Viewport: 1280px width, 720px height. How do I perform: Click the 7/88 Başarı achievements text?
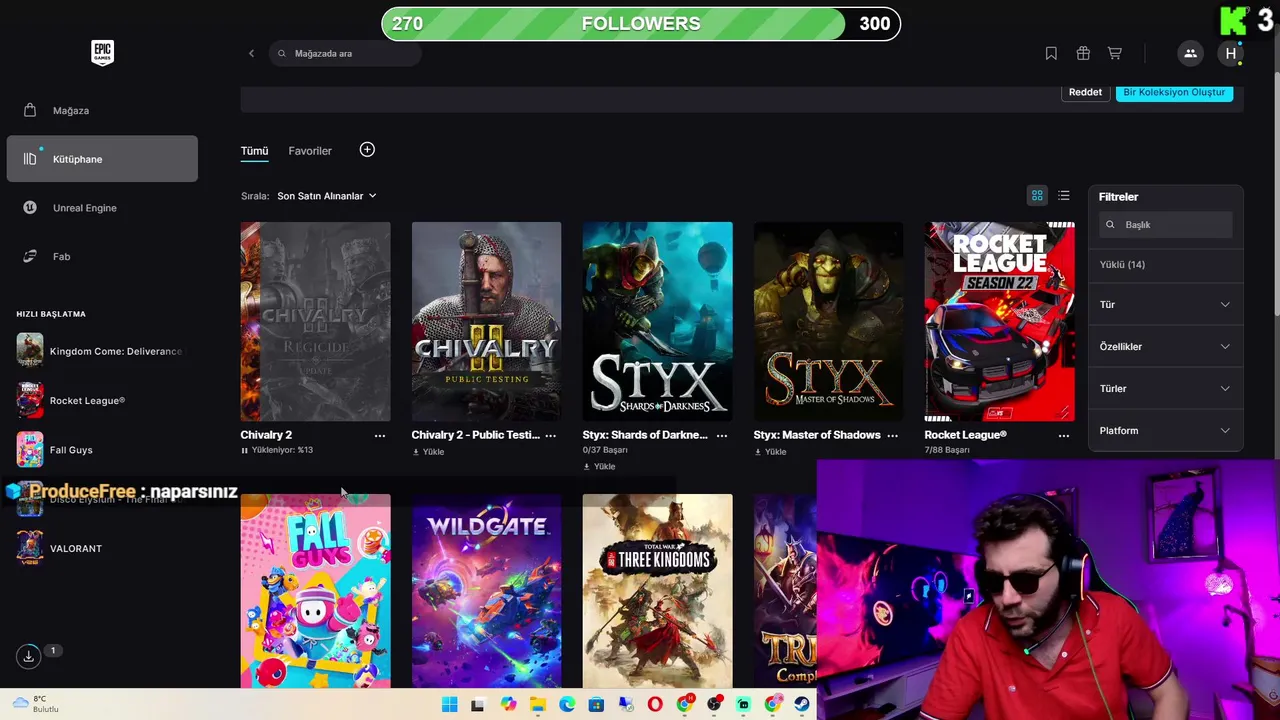pos(947,450)
